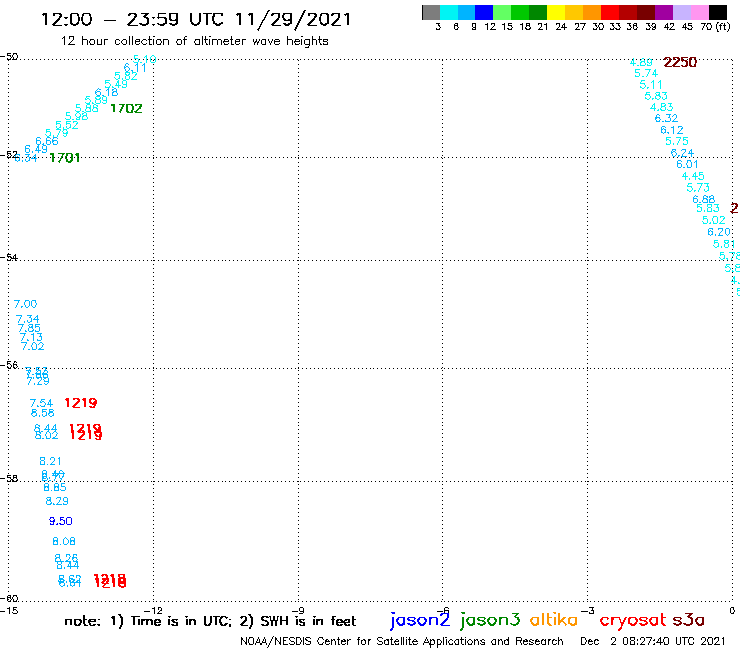The height and width of the screenshot is (650, 740).
Task: Click the 8.29 wave height value
Action: (x=57, y=501)
